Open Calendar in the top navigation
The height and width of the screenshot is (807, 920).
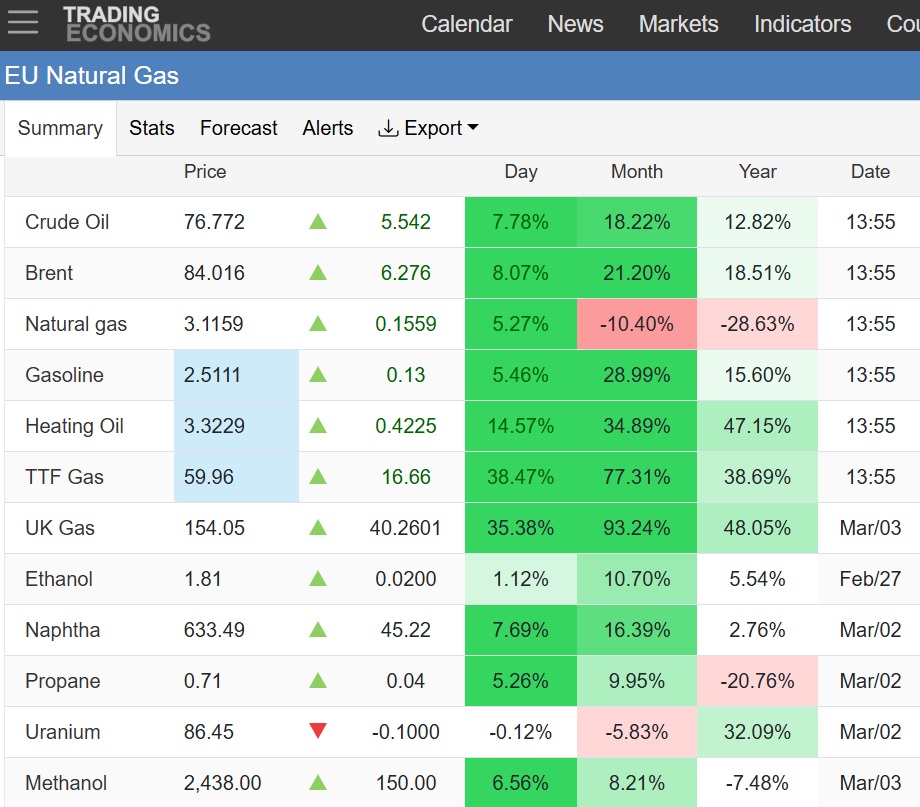[467, 24]
